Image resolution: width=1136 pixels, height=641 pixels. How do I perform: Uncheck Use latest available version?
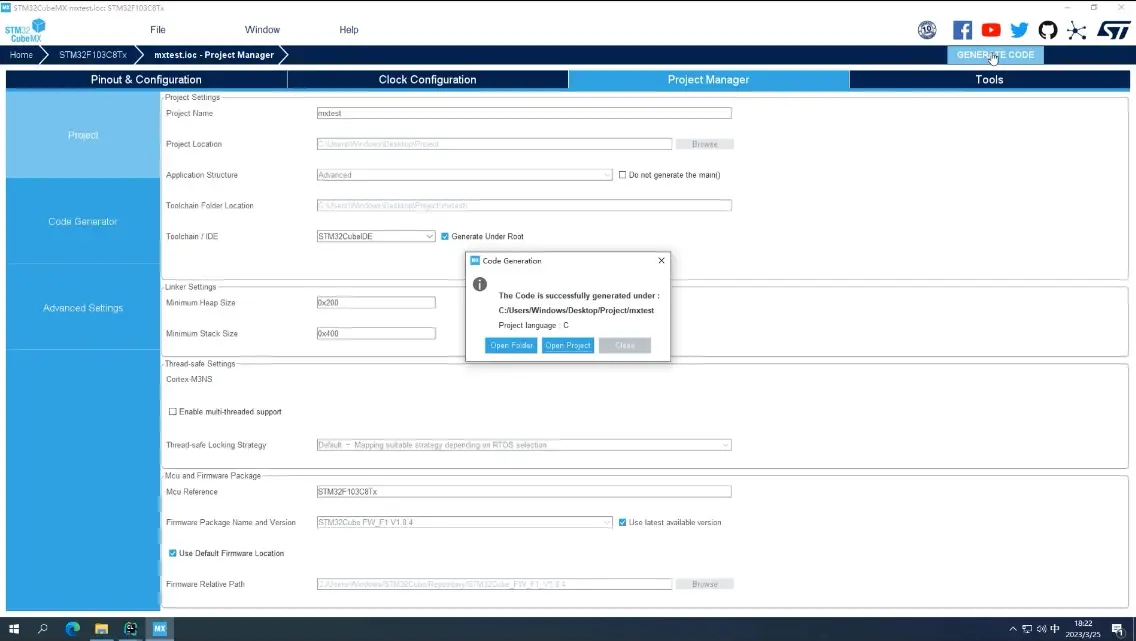(x=622, y=522)
